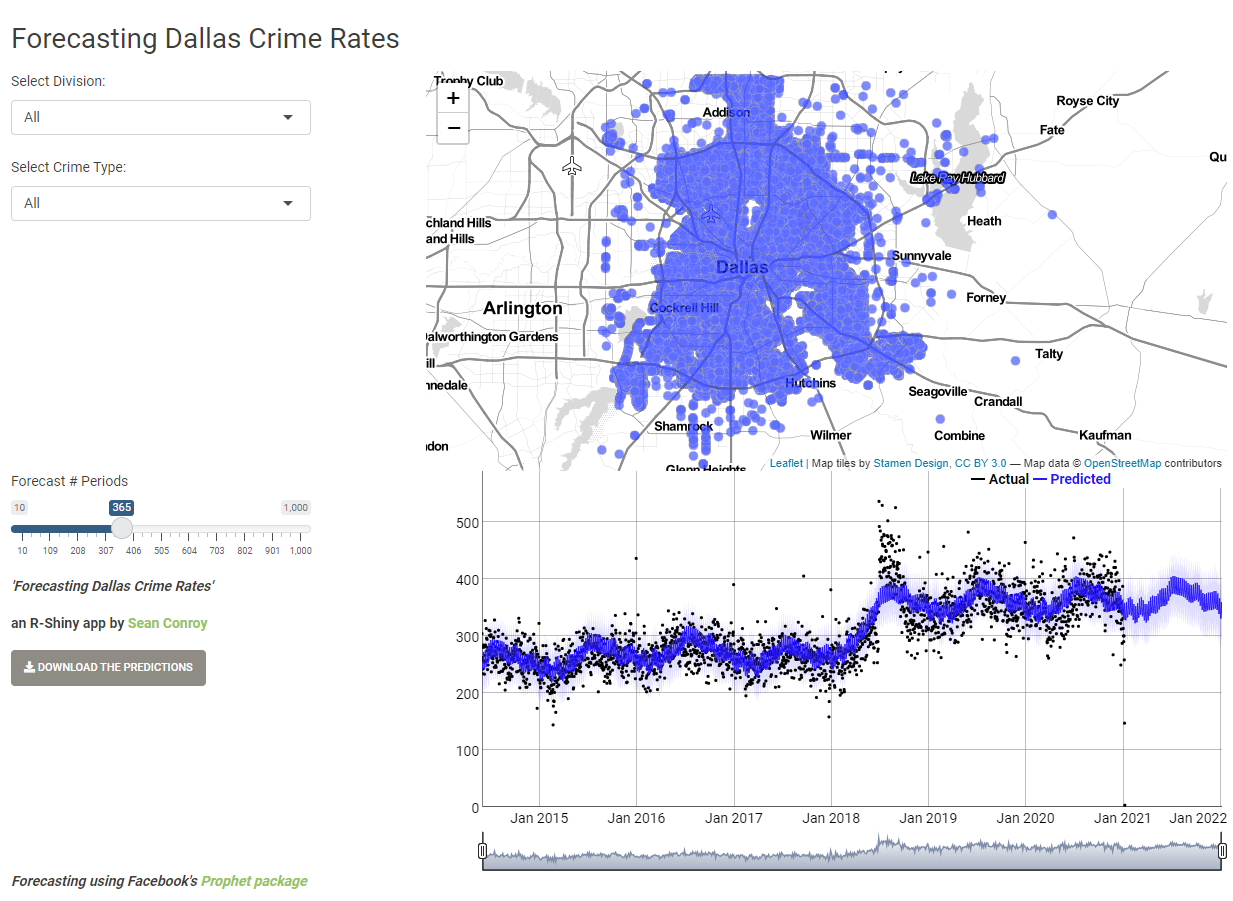Click the Jan 2021 x-axis label

click(x=1123, y=818)
